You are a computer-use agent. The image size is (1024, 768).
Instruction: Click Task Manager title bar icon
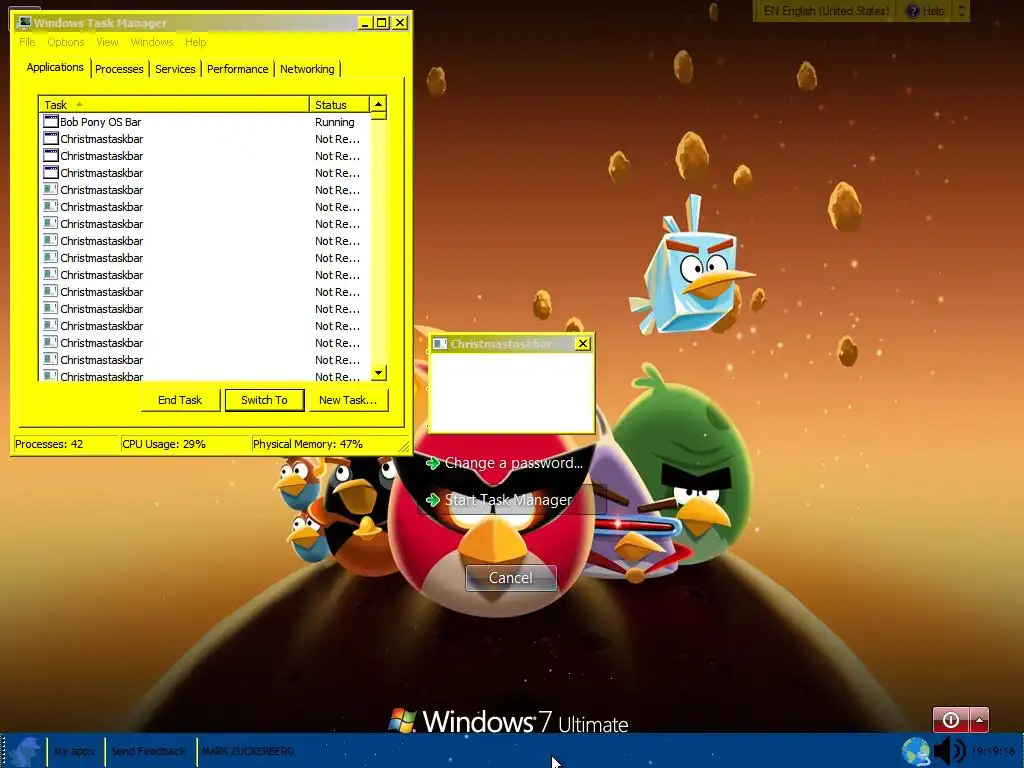click(24, 22)
